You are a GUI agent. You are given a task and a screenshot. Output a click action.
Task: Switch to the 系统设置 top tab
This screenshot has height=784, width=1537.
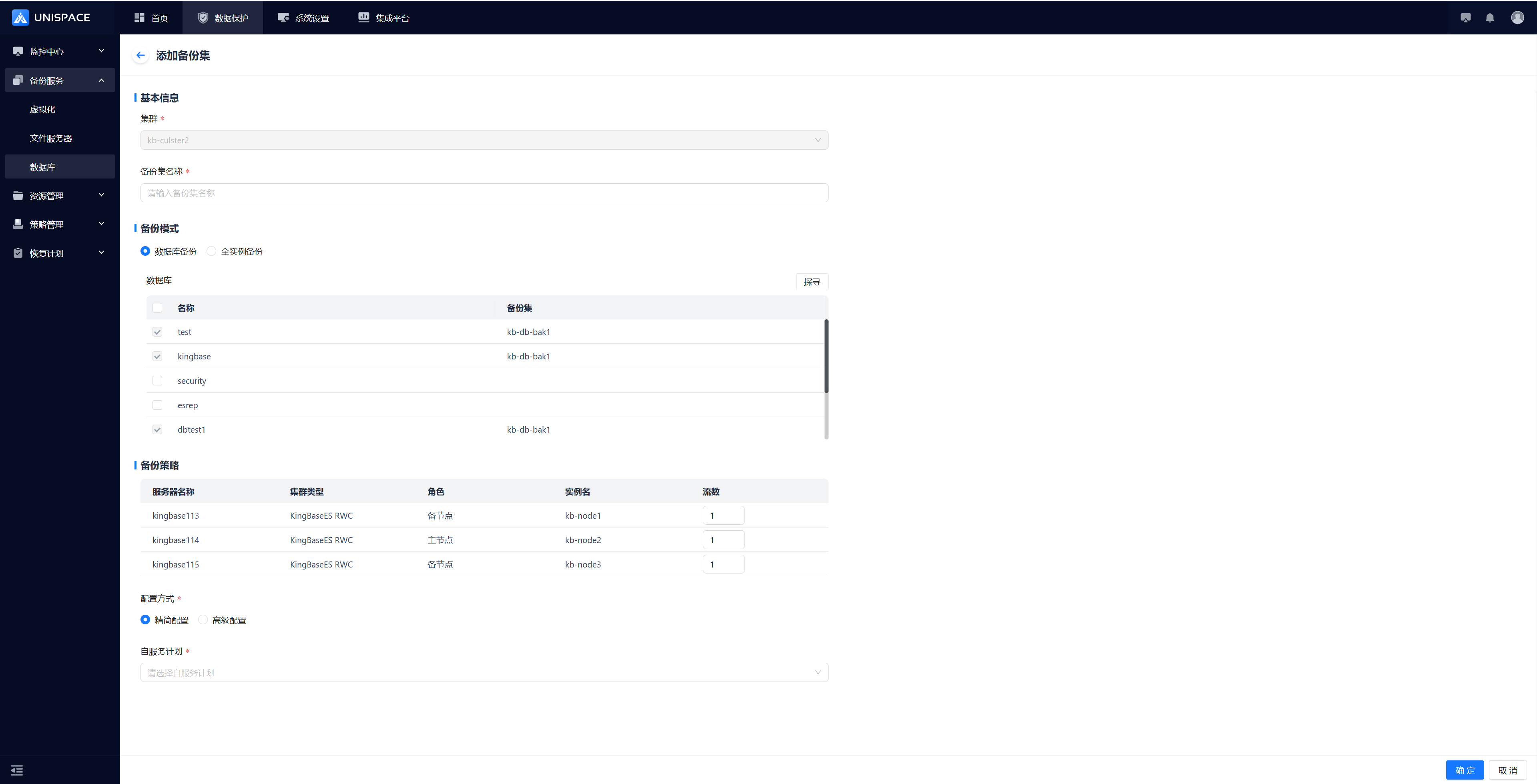click(x=303, y=18)
